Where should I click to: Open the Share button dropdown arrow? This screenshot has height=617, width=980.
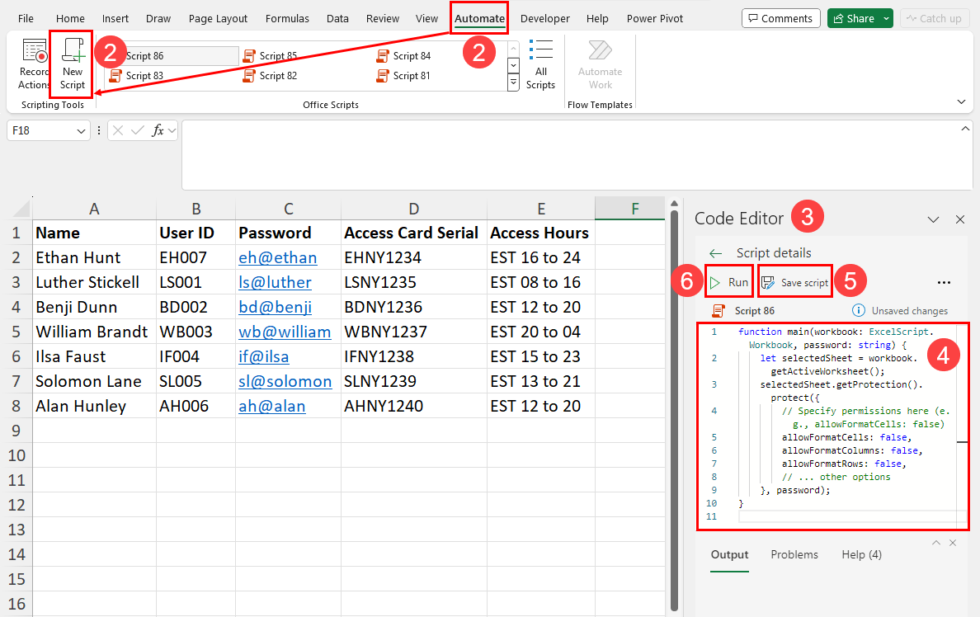point(886,18)
